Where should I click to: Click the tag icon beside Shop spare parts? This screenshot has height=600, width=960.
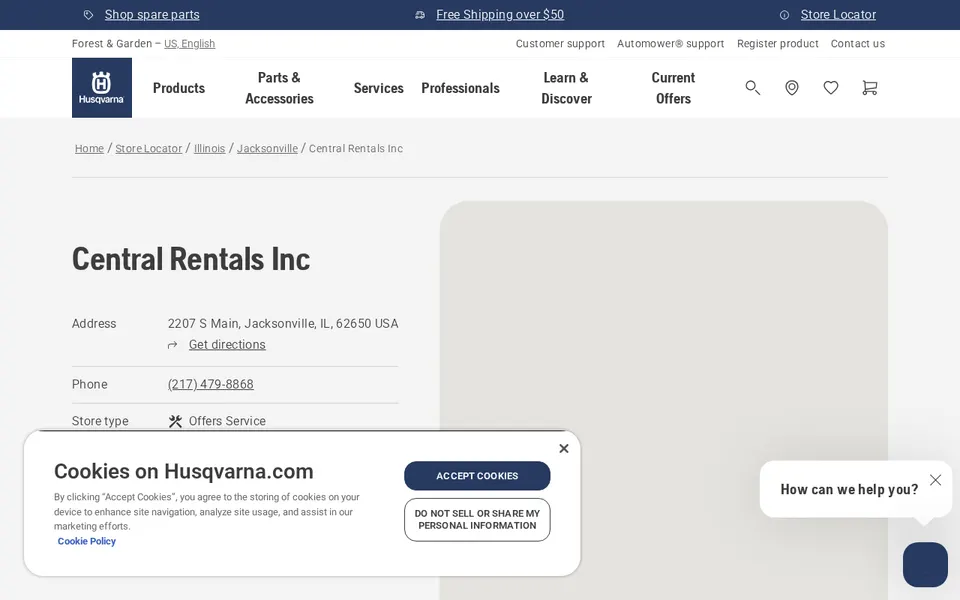tap(89, 15)
